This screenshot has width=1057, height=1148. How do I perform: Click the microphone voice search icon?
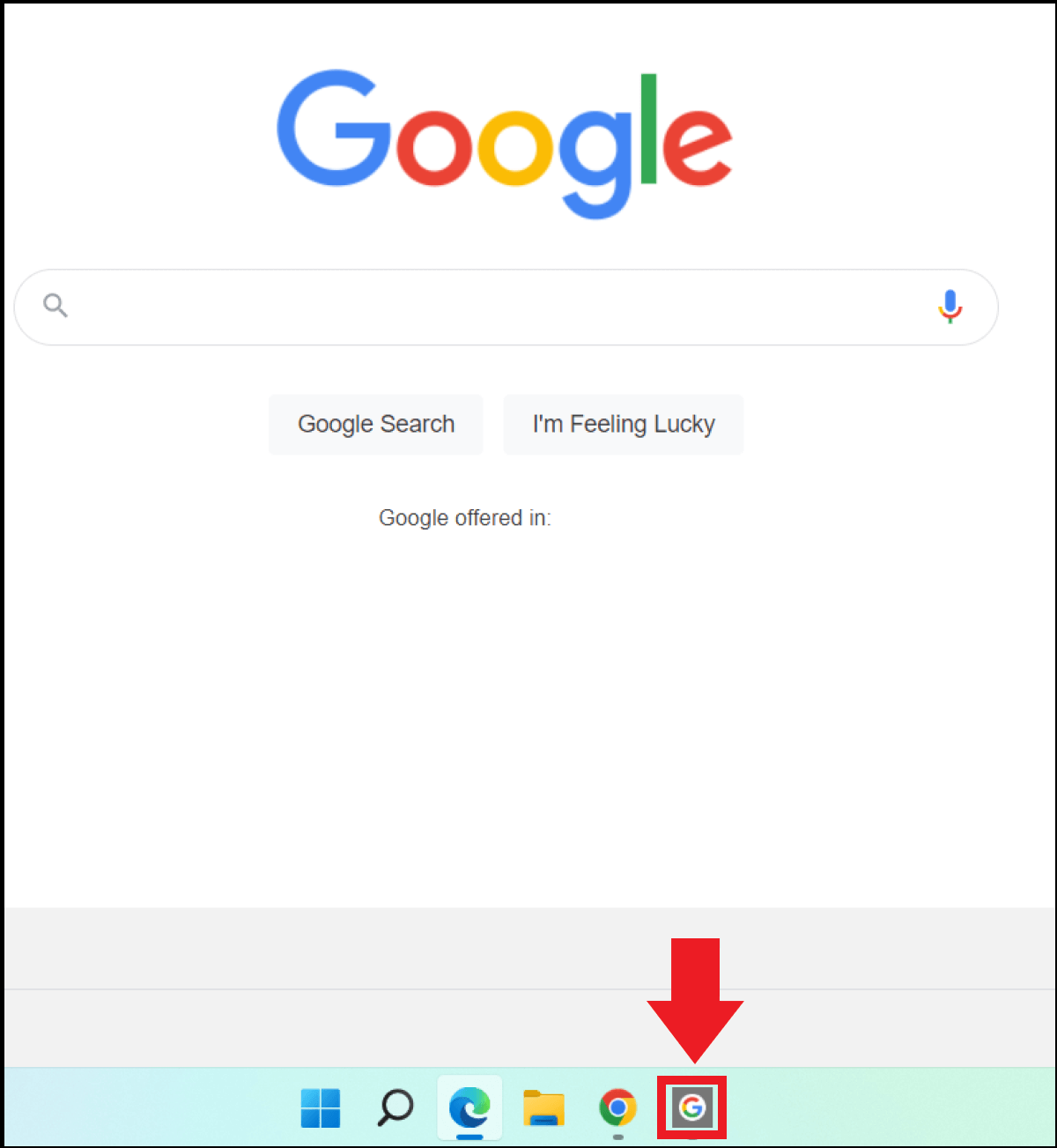coord(950,307)
